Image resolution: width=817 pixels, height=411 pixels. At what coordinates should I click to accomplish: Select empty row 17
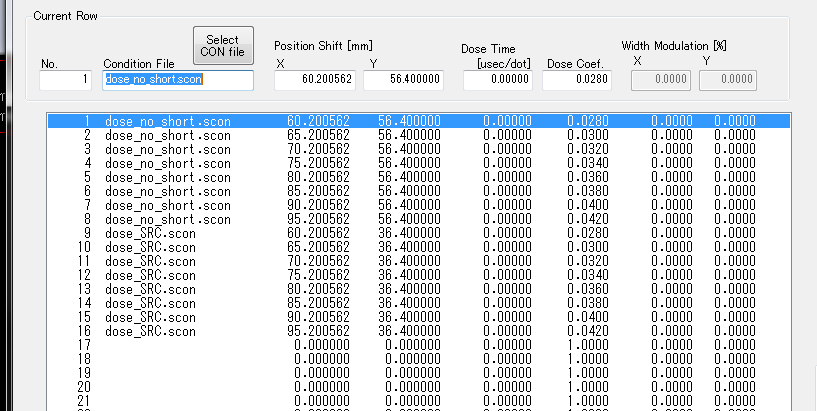click(419, 345)
